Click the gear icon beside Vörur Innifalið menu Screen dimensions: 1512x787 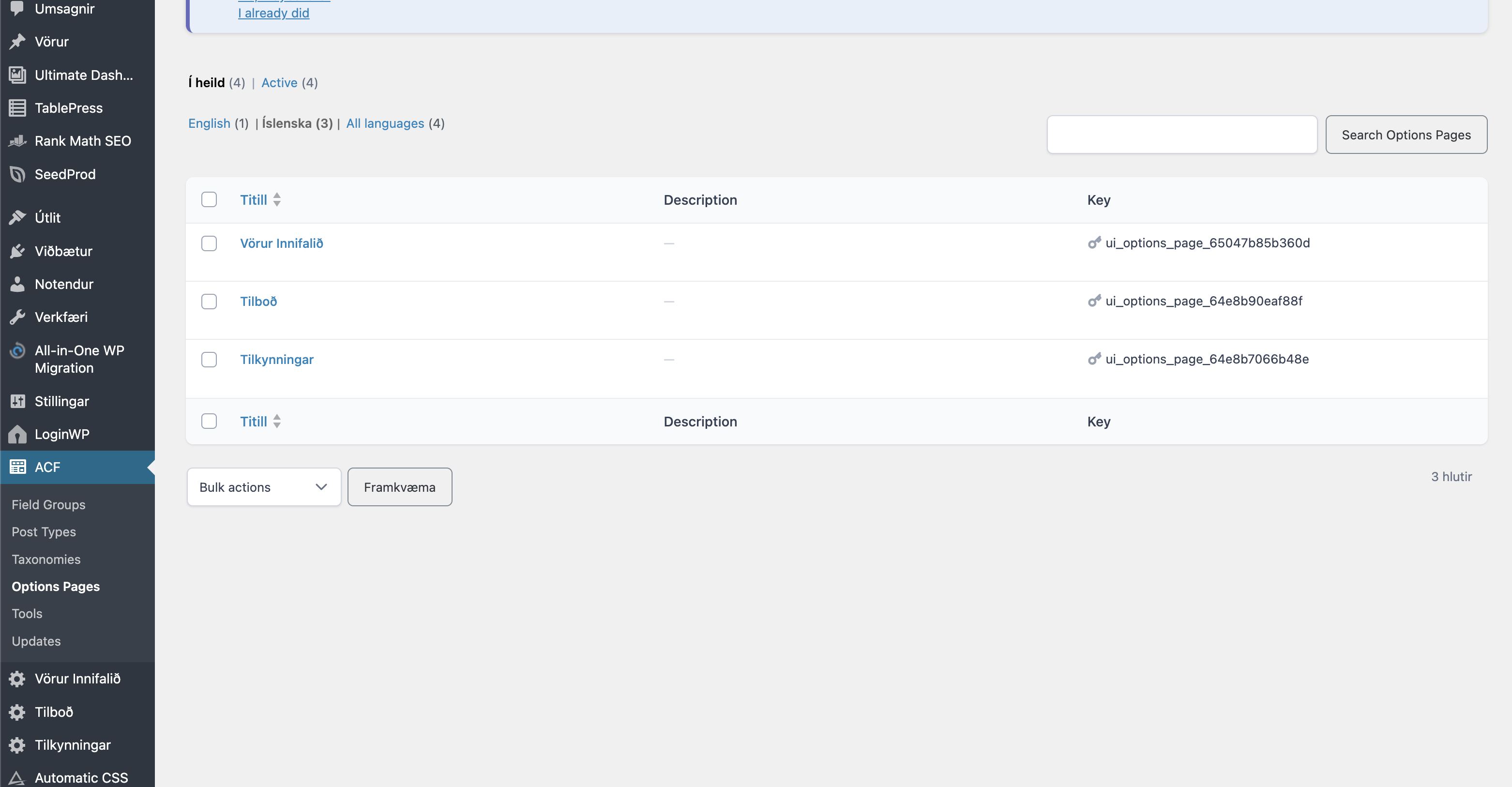point(17,679)
